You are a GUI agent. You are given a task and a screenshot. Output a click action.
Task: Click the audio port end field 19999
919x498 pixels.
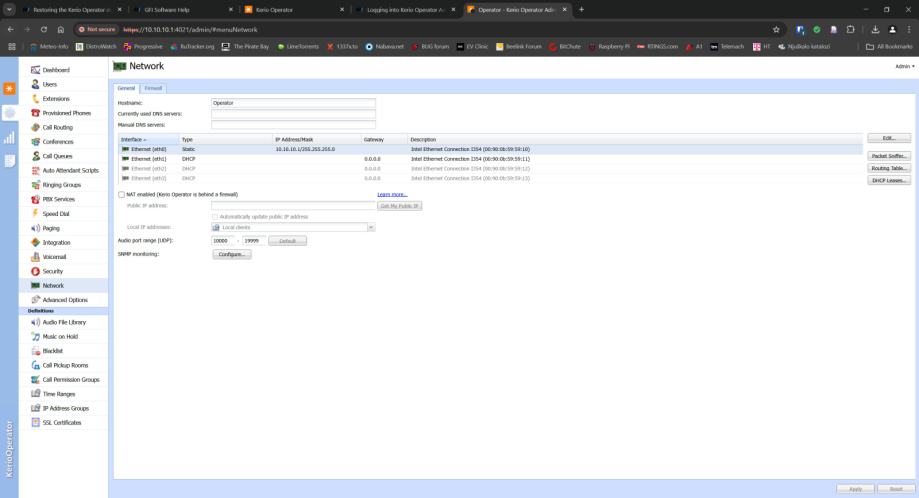254,241
